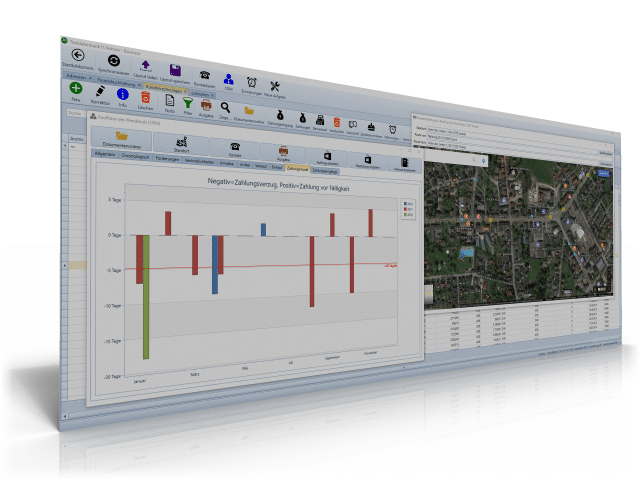Open Dokumentenordner folder in second toolbar

click(249, 111)
